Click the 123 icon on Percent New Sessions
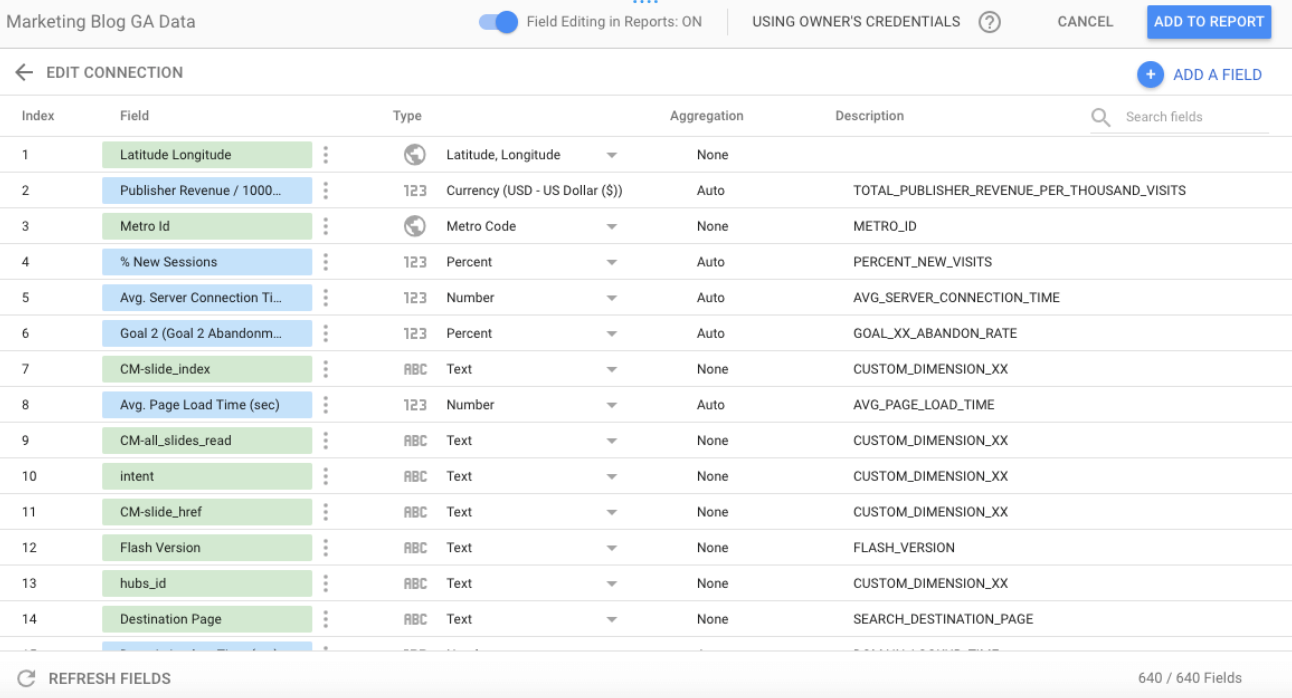Screen dimensions: 1292x698 pos(415,261)
